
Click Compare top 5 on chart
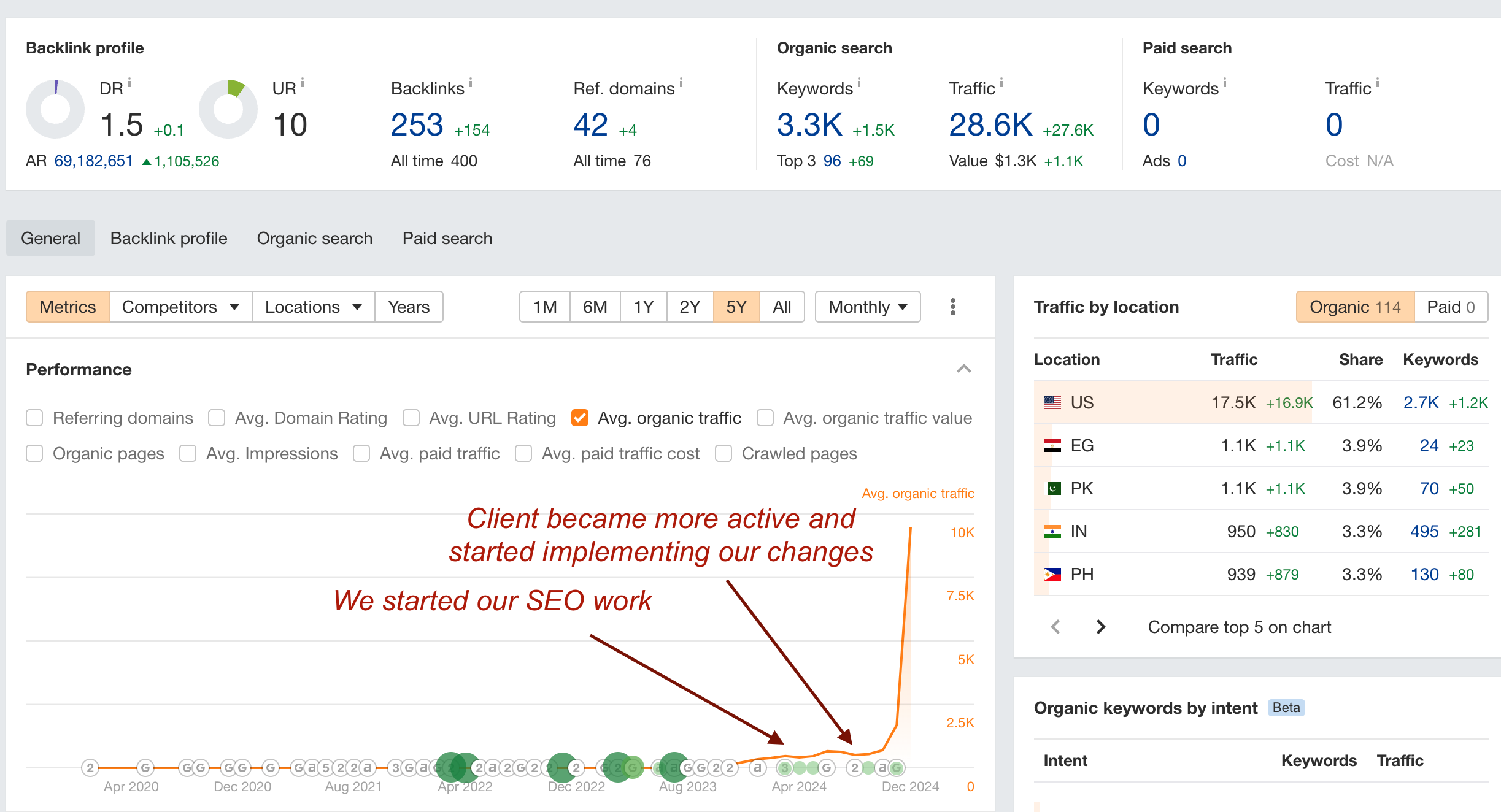(1240, 627)
